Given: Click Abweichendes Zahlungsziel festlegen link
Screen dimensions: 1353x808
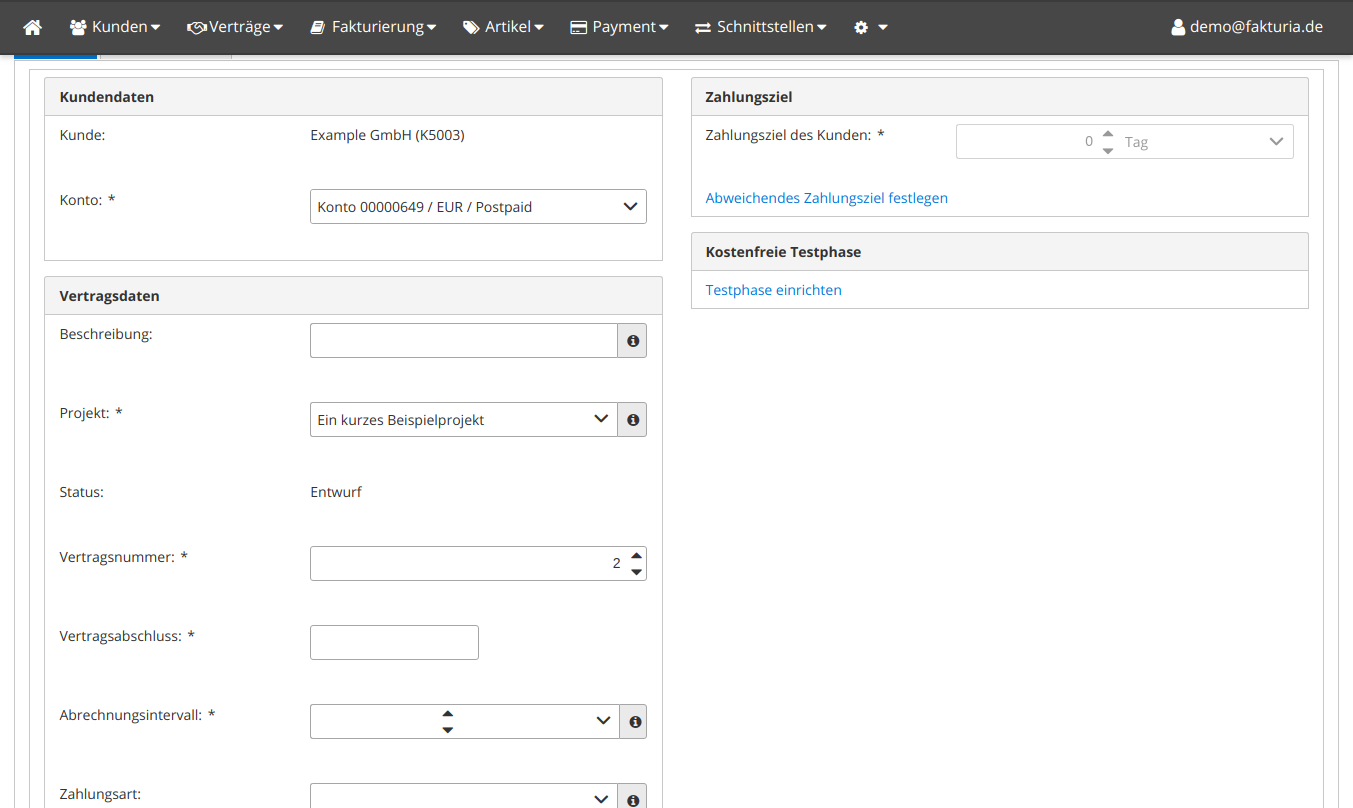Looking at the screenshot, I should [826, 198].
